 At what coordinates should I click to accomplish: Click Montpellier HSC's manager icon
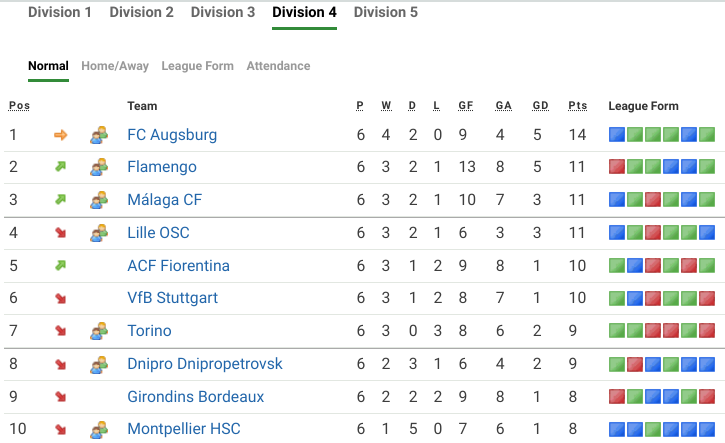click(x=98, y=430)
